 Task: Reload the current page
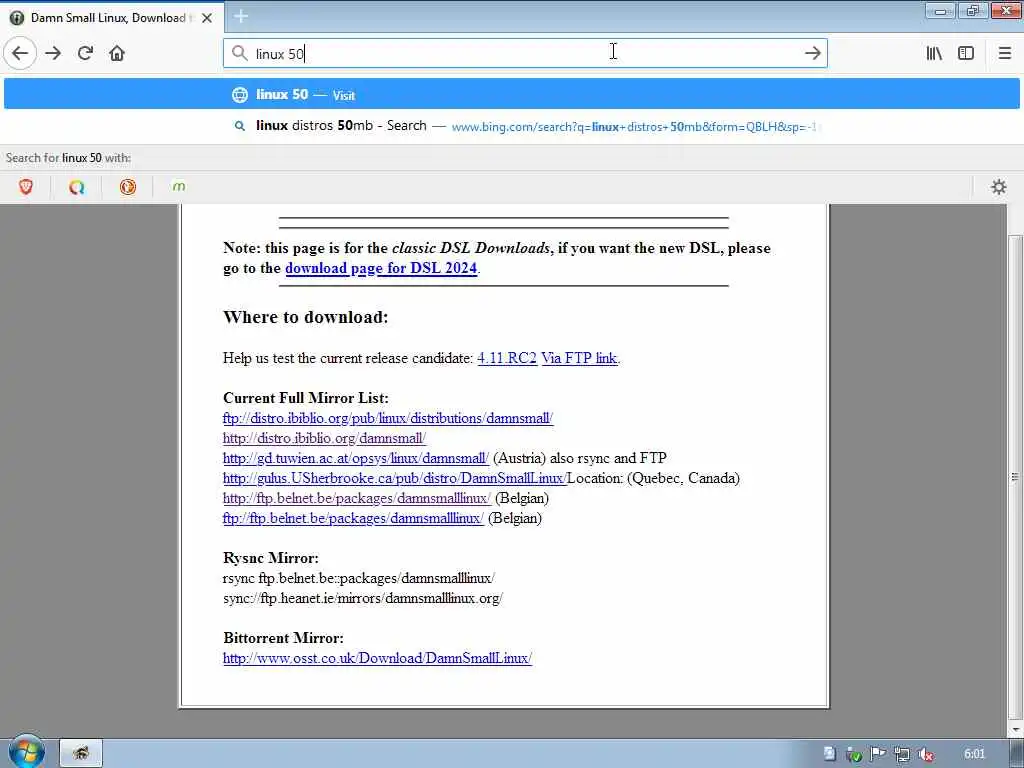click(x=85, y=53)
